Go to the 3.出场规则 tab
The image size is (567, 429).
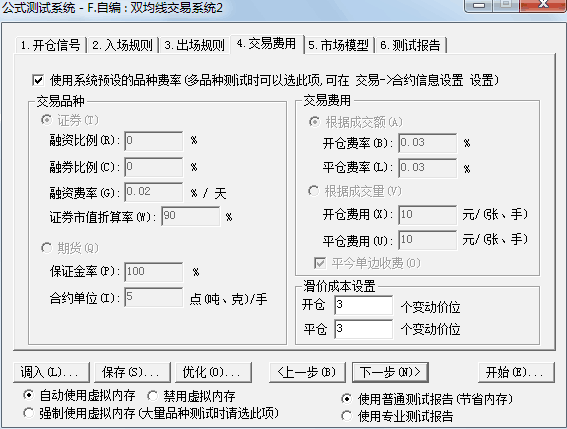click(194, 45)
